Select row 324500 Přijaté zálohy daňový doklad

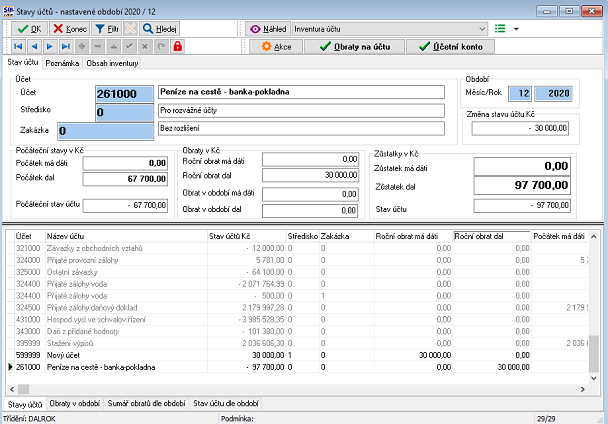(298, 308)
